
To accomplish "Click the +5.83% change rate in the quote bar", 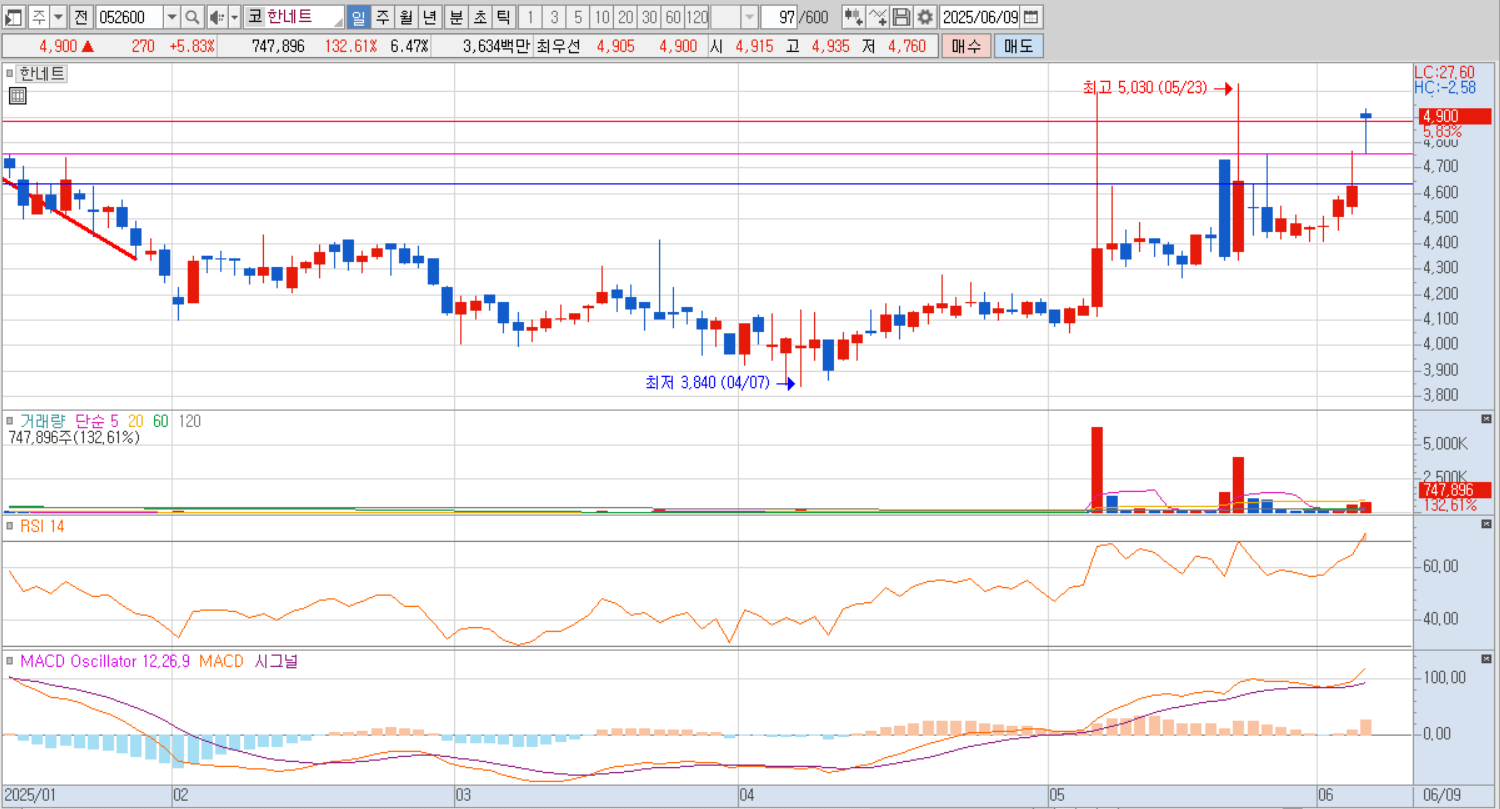I will (191, 46).
